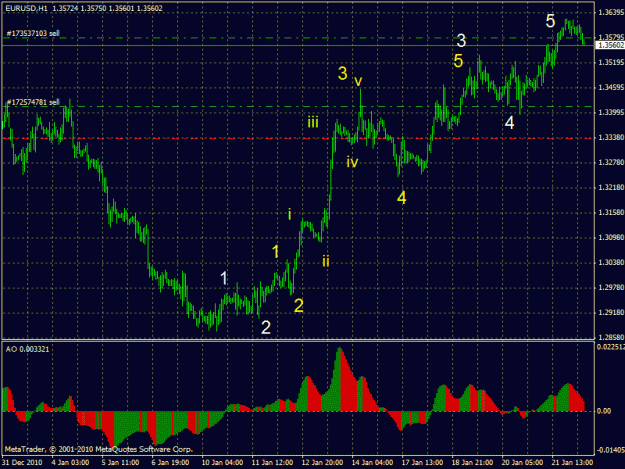Click the 1.35195 price axis value

pos(611,63)
